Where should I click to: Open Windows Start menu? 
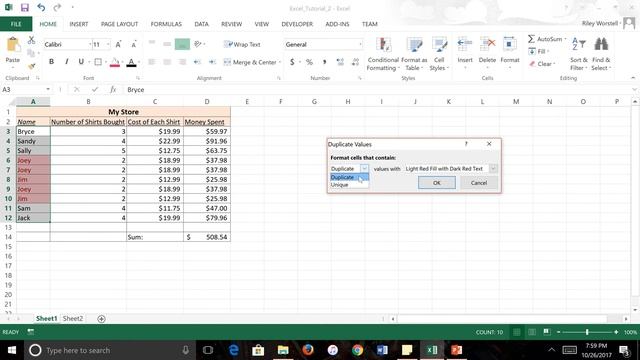coord(12,350)
